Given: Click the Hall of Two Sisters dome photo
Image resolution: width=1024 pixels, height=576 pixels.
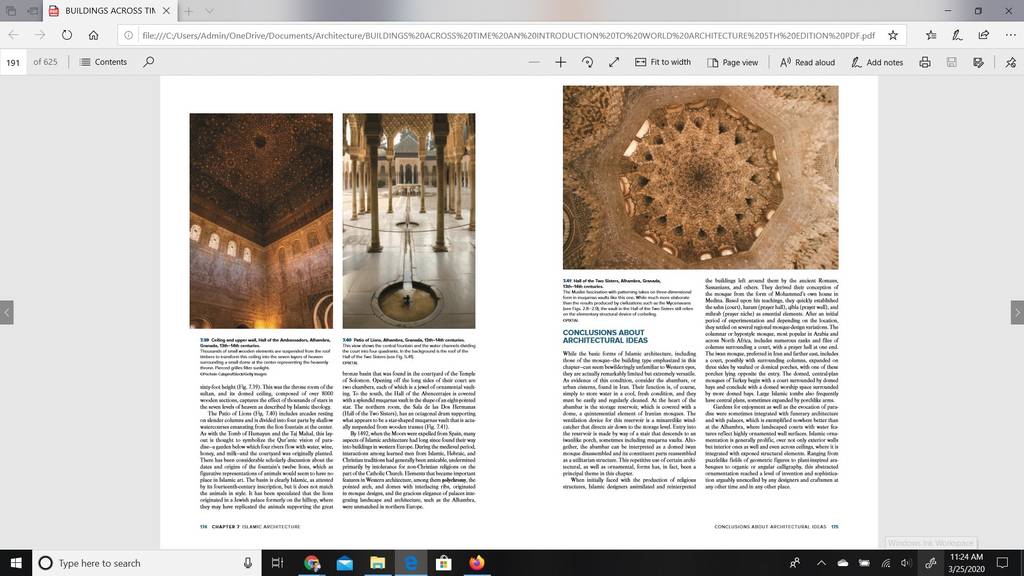Looking at the screenshot, I should pyautogui.click(x=701, y=178).
